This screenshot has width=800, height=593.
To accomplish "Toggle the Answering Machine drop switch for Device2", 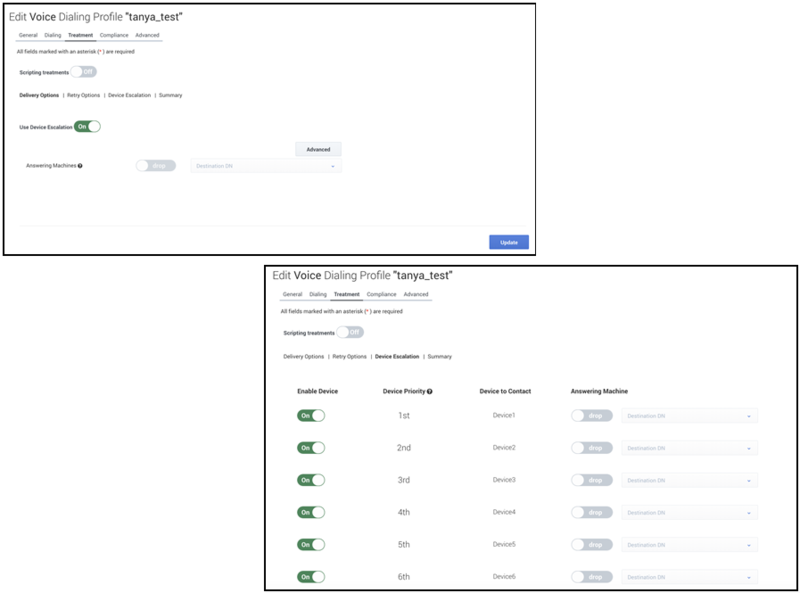I will click(x=593, y=448).
